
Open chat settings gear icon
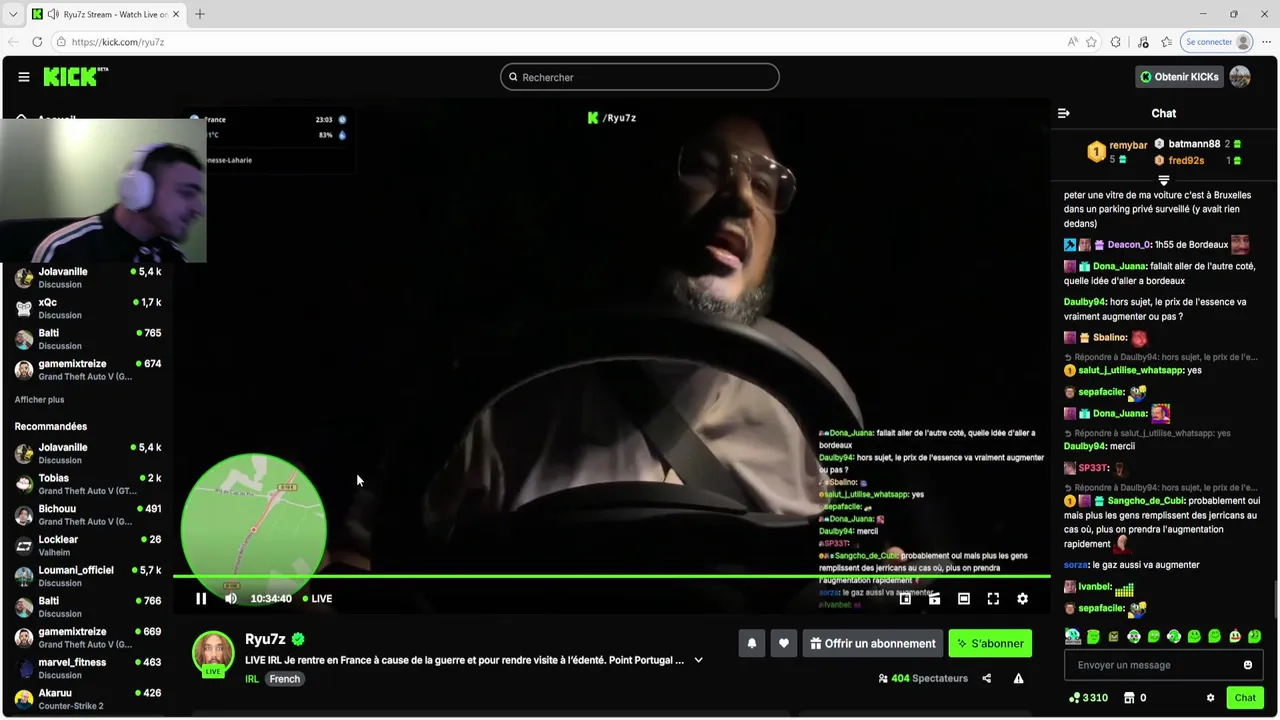point(1210,698)
